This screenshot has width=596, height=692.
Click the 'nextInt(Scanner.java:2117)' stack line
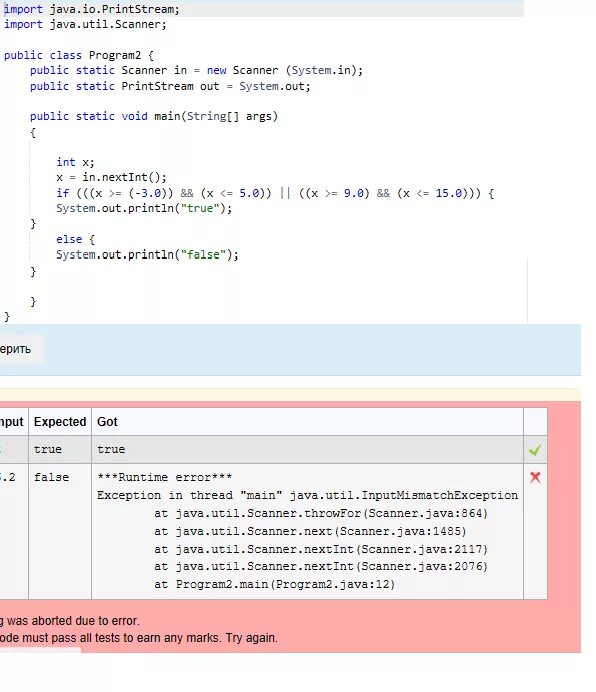[321, 549]
